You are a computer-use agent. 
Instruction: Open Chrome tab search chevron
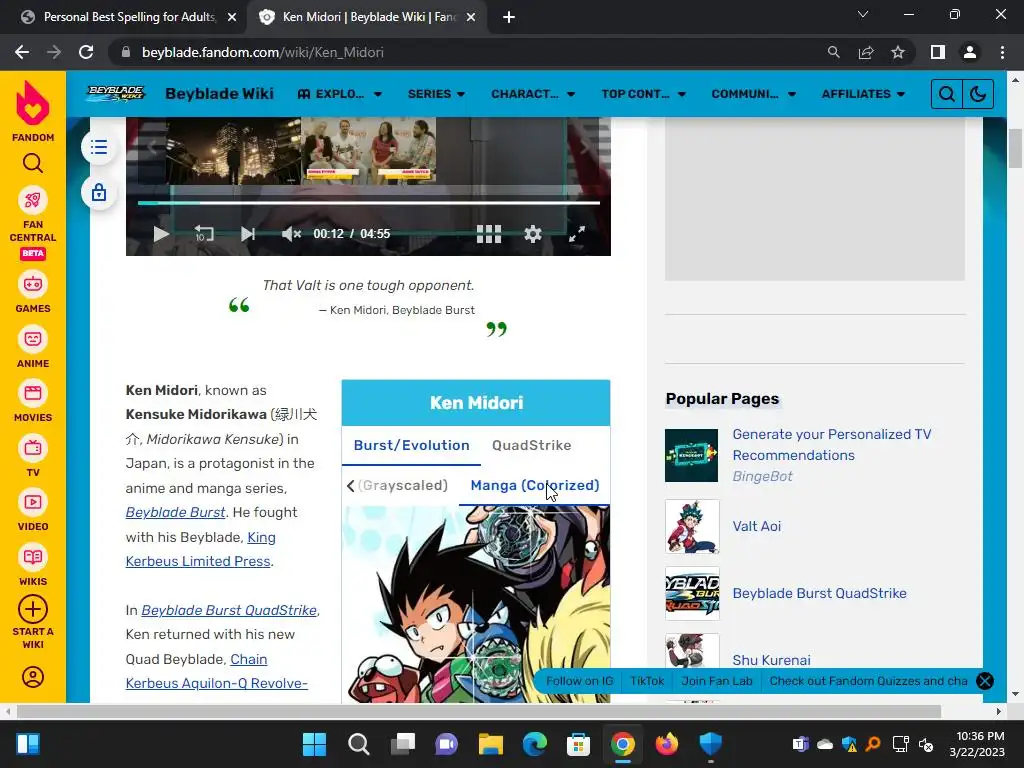coord(863,14)
